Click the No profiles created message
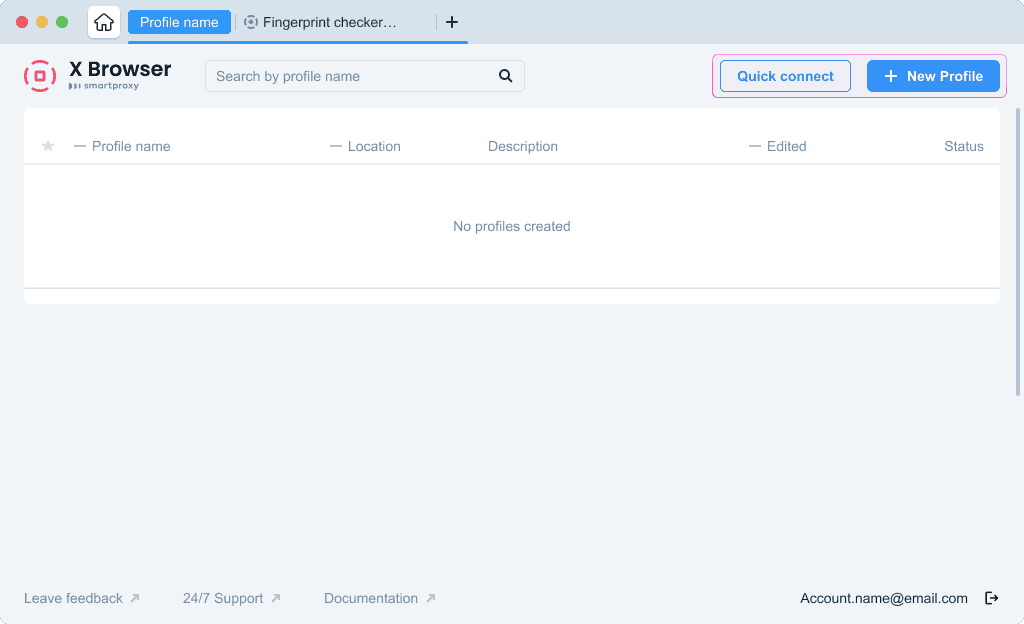This screenshot has width=1024, height=624. pyautogui.click(x=511, y=226)
